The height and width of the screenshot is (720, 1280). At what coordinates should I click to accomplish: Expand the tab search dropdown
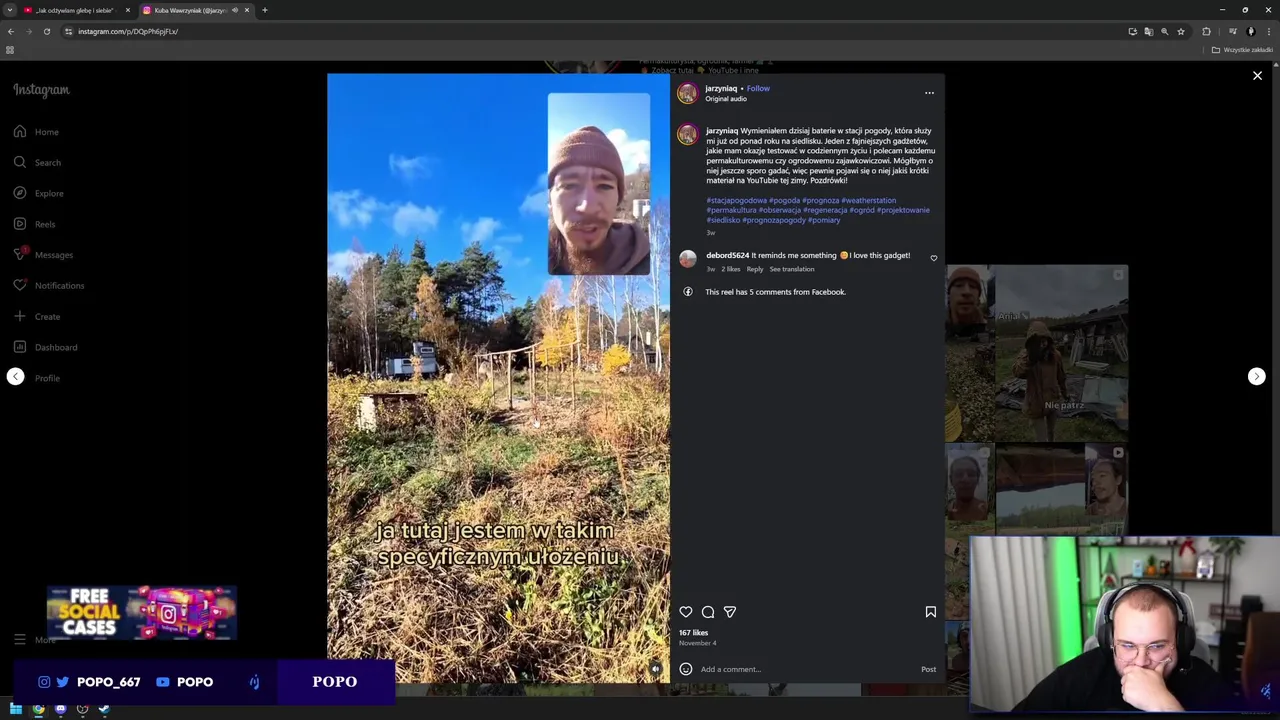point(9,10)
